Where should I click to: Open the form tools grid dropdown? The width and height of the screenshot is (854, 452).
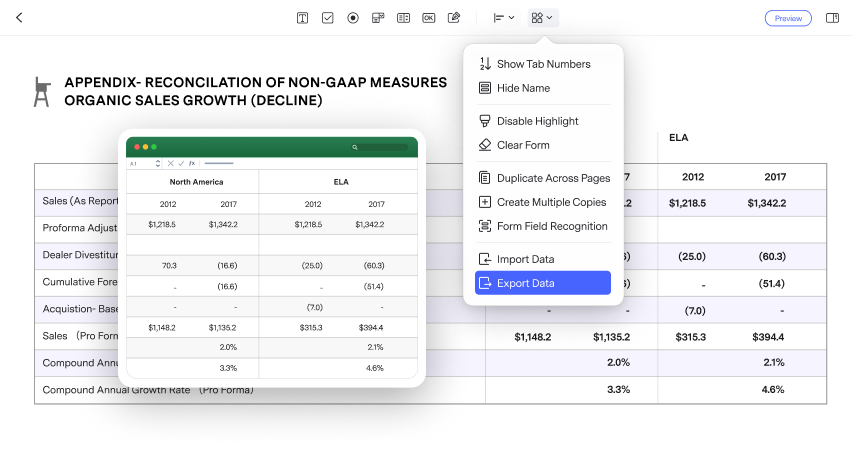[x=542, y=18]
